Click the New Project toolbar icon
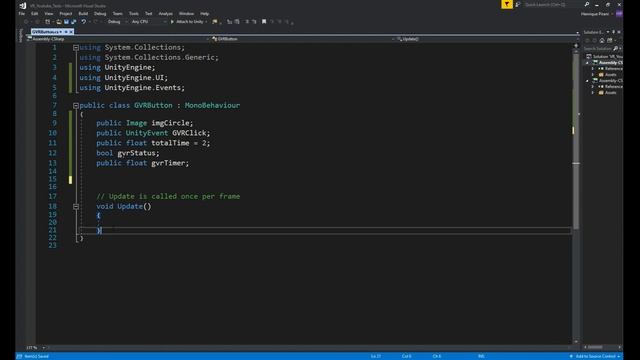 48,22
